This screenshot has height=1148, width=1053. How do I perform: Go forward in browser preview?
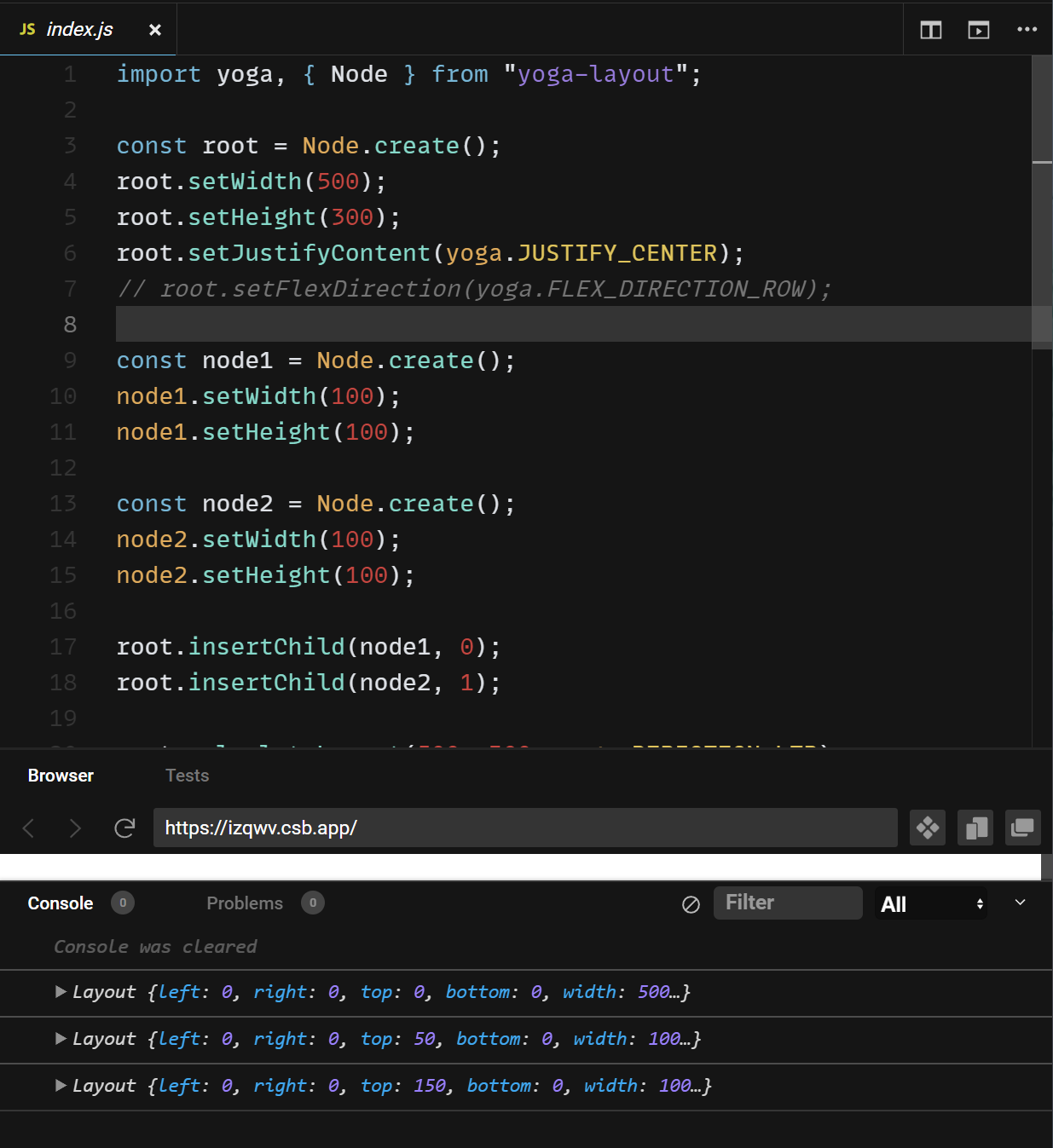(75, 828)
